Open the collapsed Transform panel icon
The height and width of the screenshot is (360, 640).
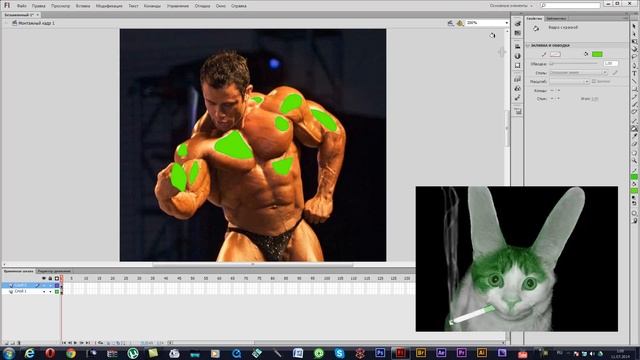518,65
